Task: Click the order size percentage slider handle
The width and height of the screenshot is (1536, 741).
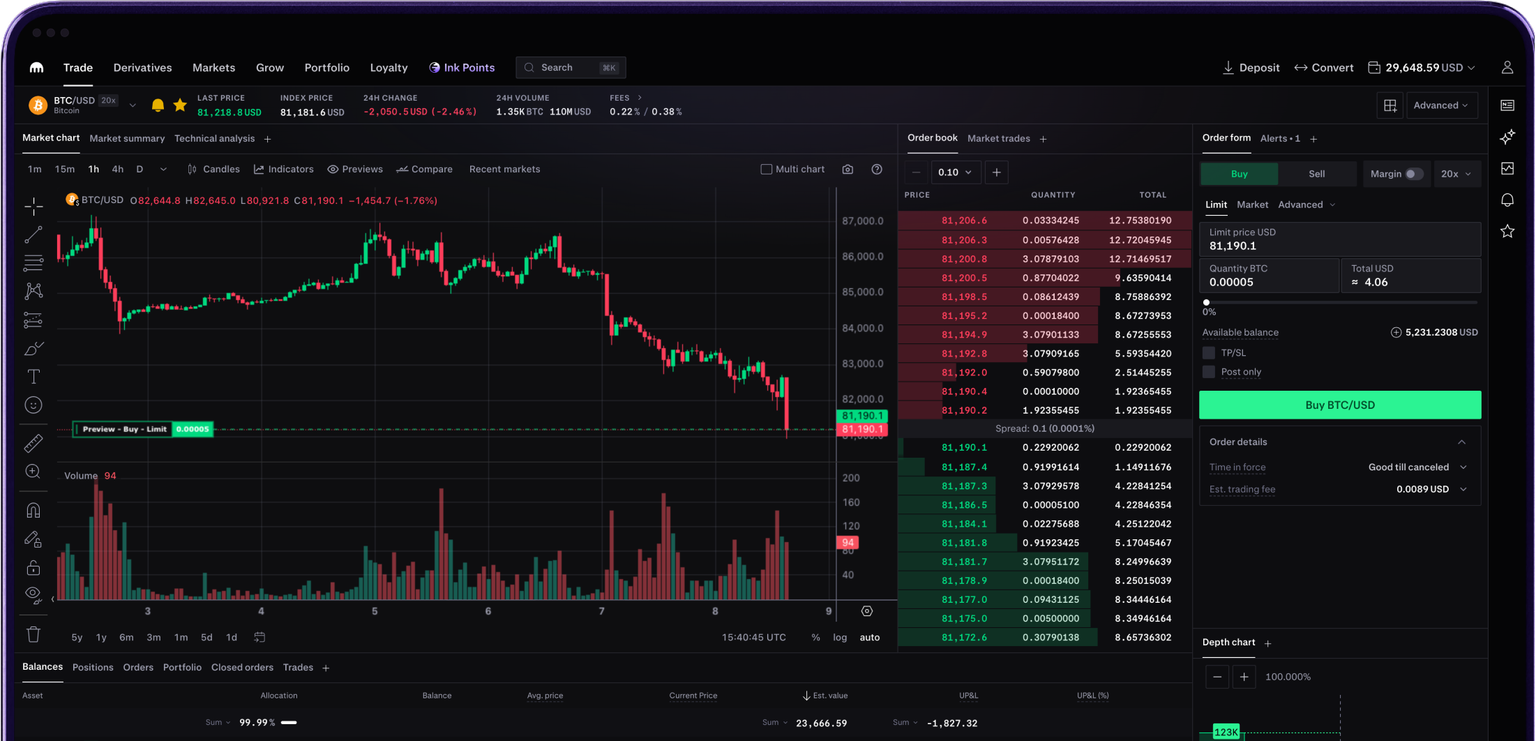Action: [1207, 302]
